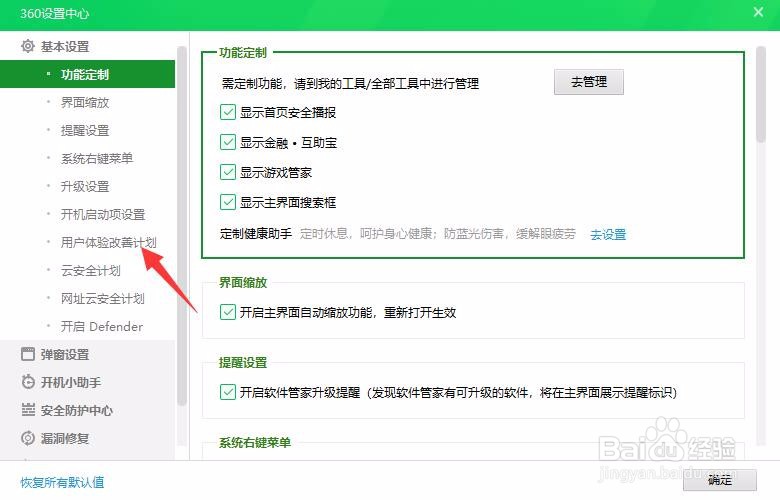The width and height of the screenshot is (780, 500).
Task: Select 开机启动项设置 sidebar entry
Action: (x=103, y=214)
